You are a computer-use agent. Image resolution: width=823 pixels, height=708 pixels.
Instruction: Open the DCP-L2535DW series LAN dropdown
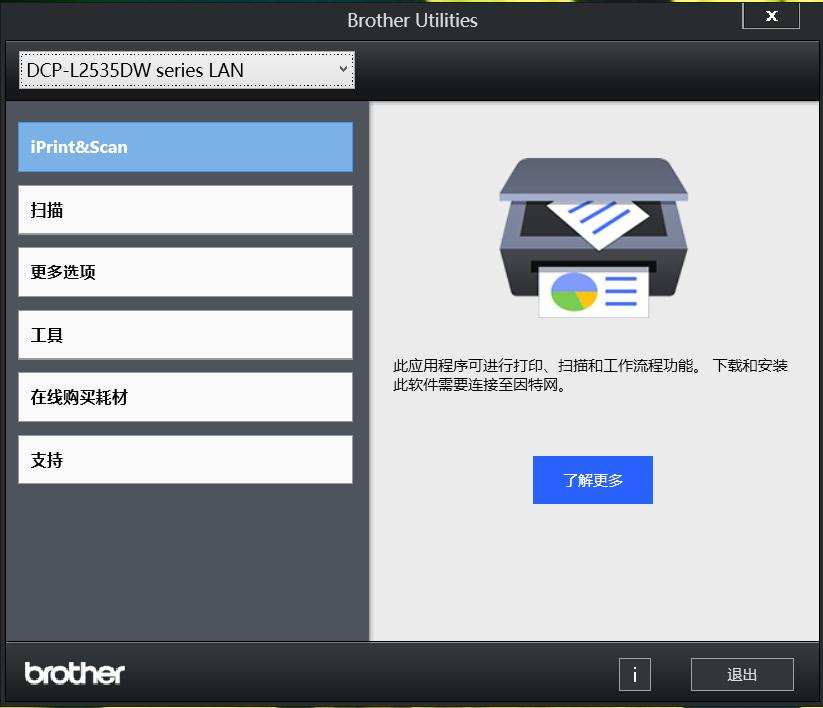186,70
